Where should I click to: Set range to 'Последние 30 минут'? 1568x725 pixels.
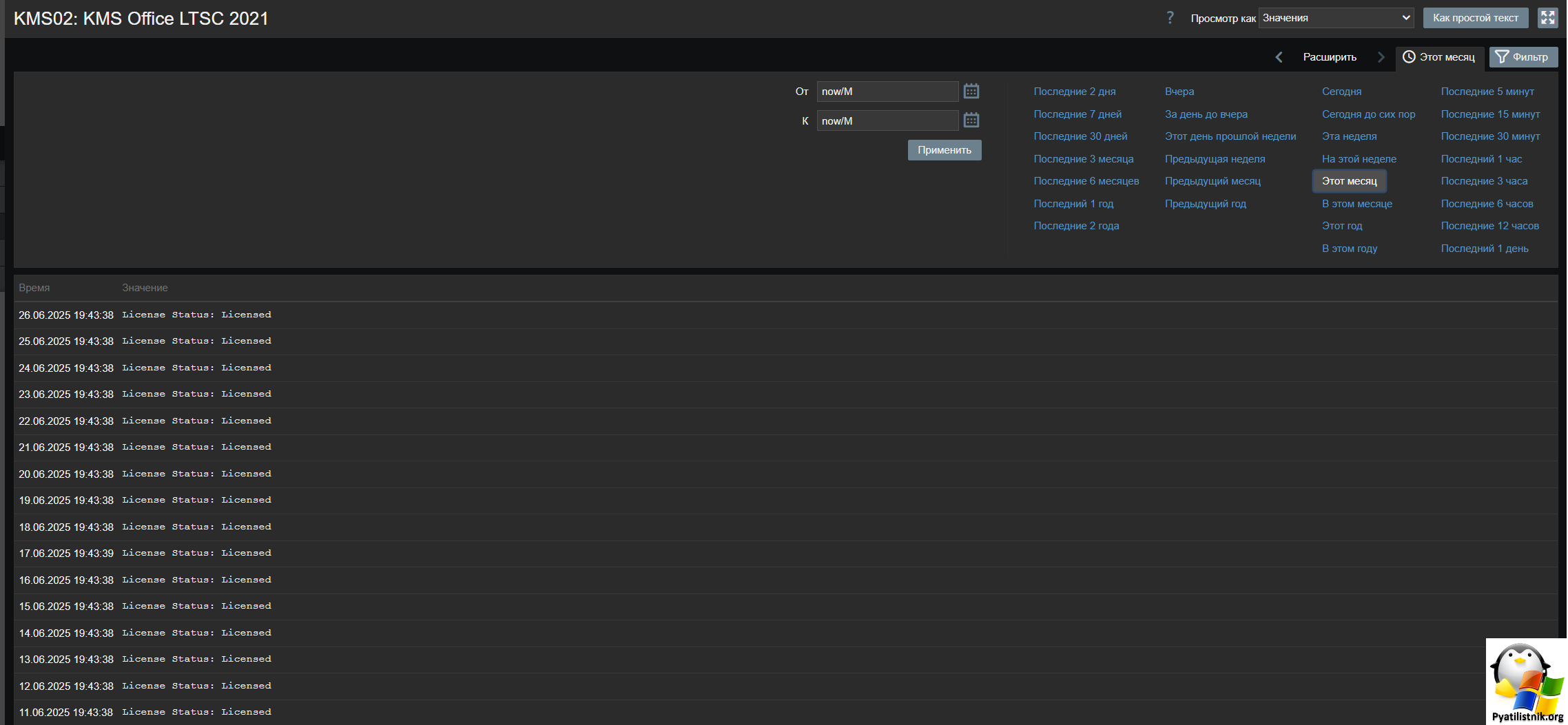tap(1490, 136)
